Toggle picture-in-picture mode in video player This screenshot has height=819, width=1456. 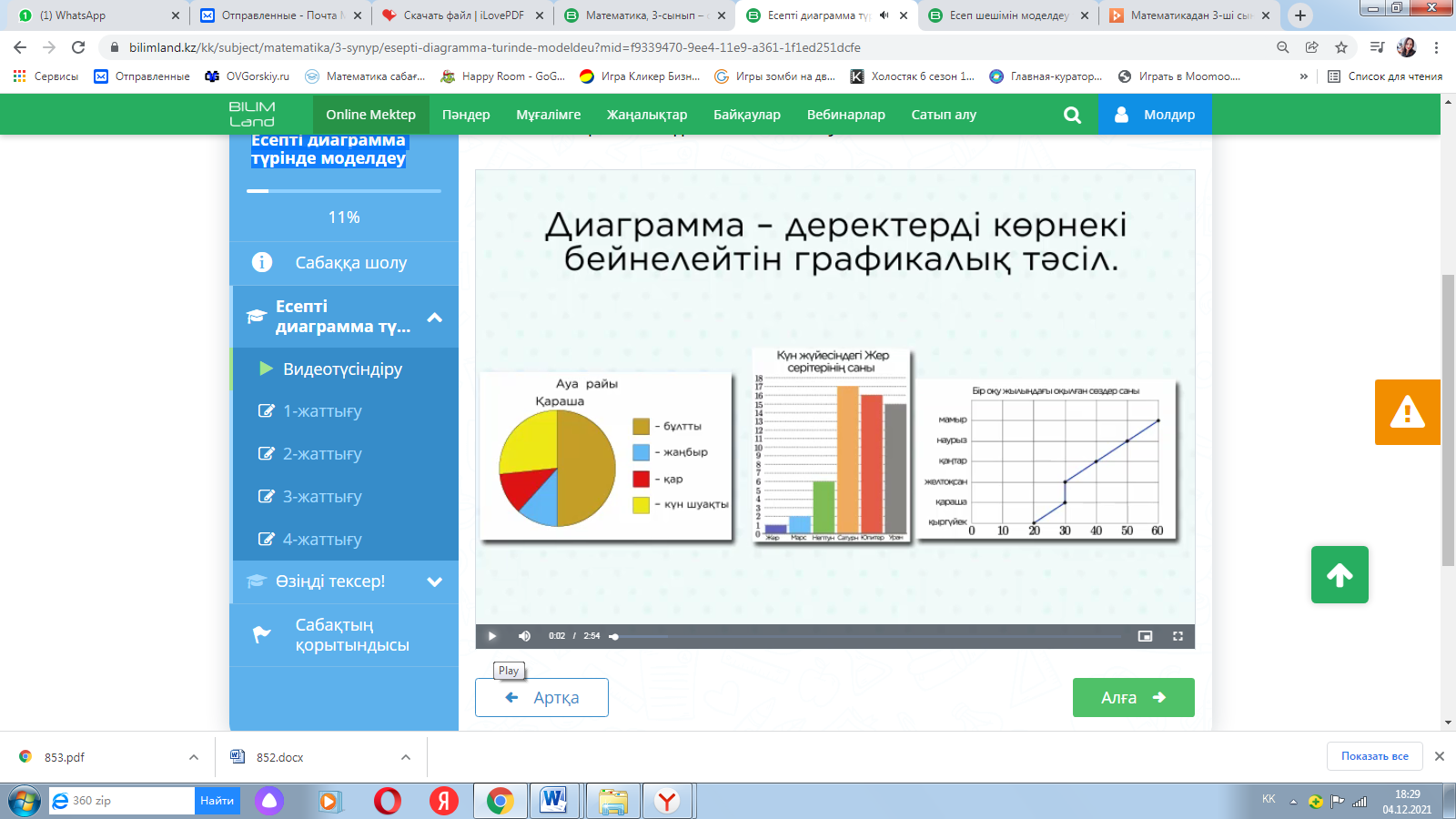1145,636
